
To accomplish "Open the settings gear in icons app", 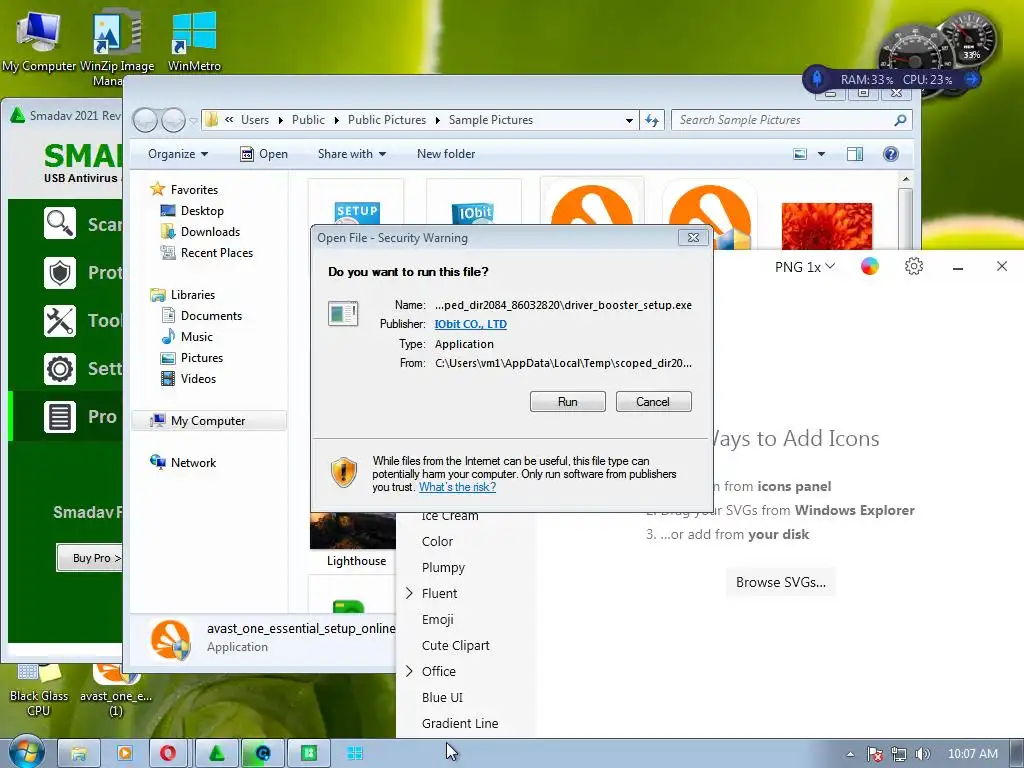I will pos(914,266).
